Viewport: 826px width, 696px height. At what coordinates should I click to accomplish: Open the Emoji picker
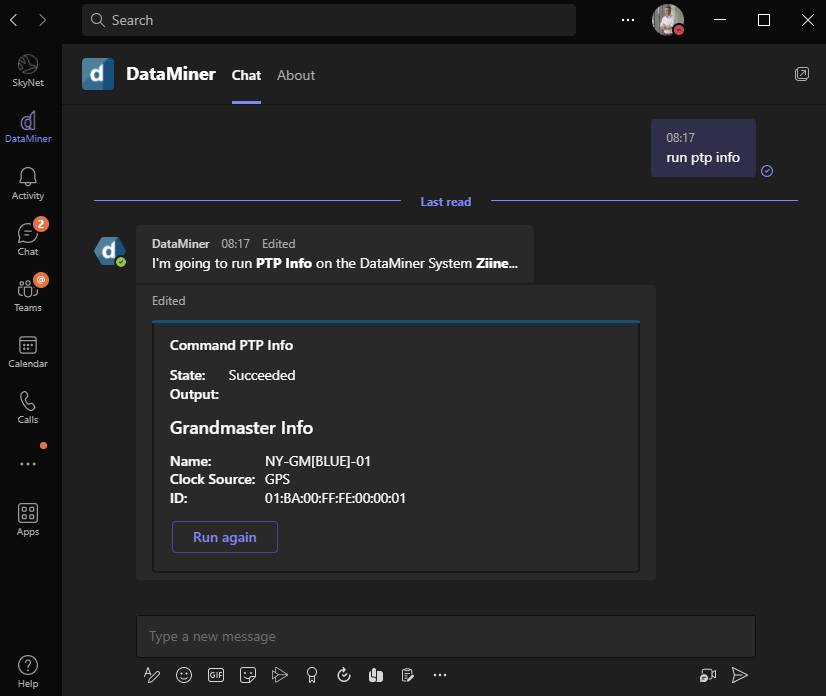pos(184,675)
